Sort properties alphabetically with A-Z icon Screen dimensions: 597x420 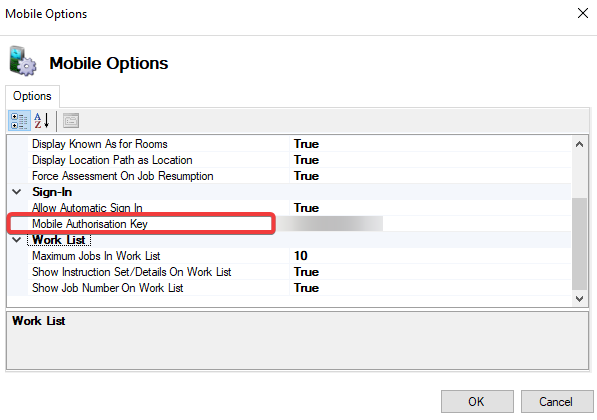pyautogui.click(x=42, y=121)
